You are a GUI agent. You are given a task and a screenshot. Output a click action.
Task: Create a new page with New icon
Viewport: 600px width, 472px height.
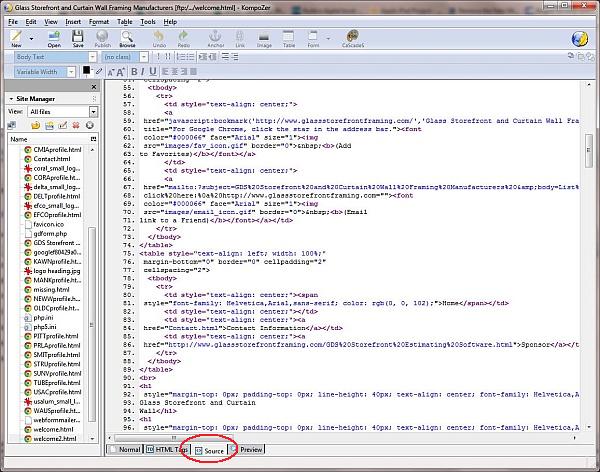16,38
